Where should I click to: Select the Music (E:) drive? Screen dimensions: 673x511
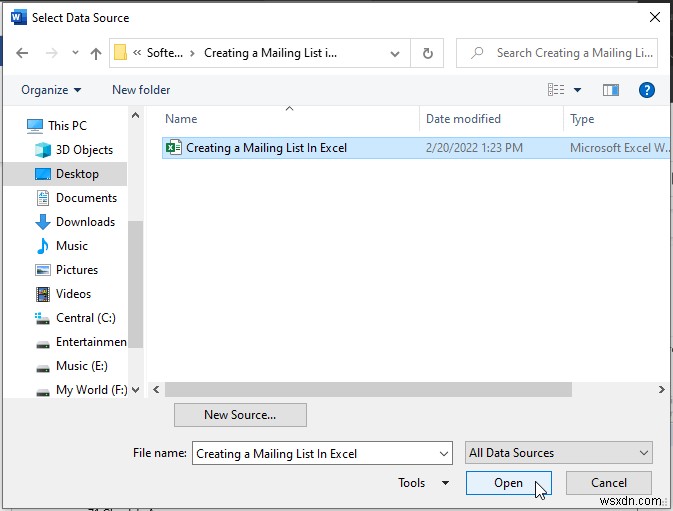tap(71, 366)
